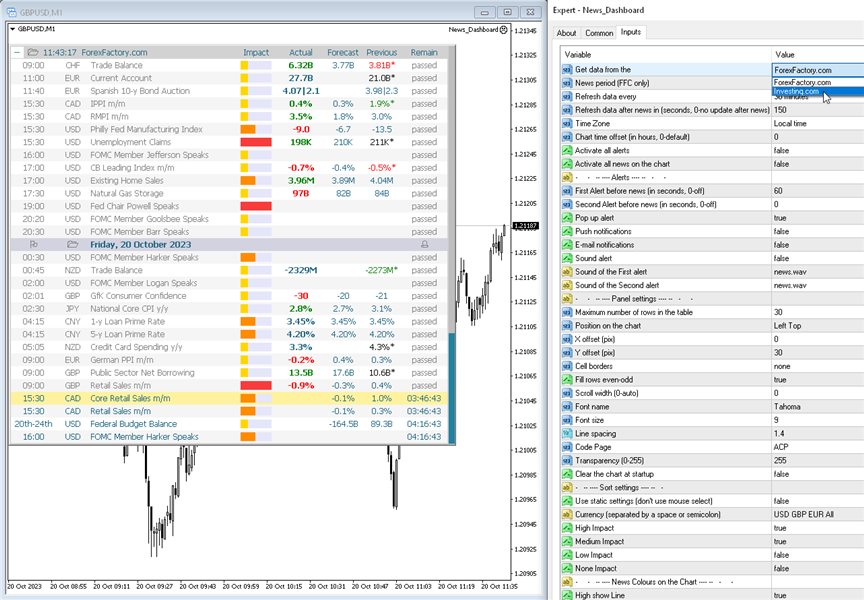Viewport: 864px width, 600px height.
Task: Select the 'Position on the chart' value Left Top
Action: 787,326
